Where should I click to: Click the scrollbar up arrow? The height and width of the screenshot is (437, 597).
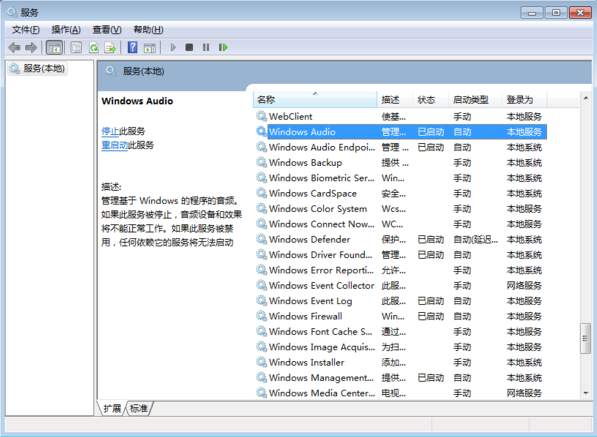586,98
